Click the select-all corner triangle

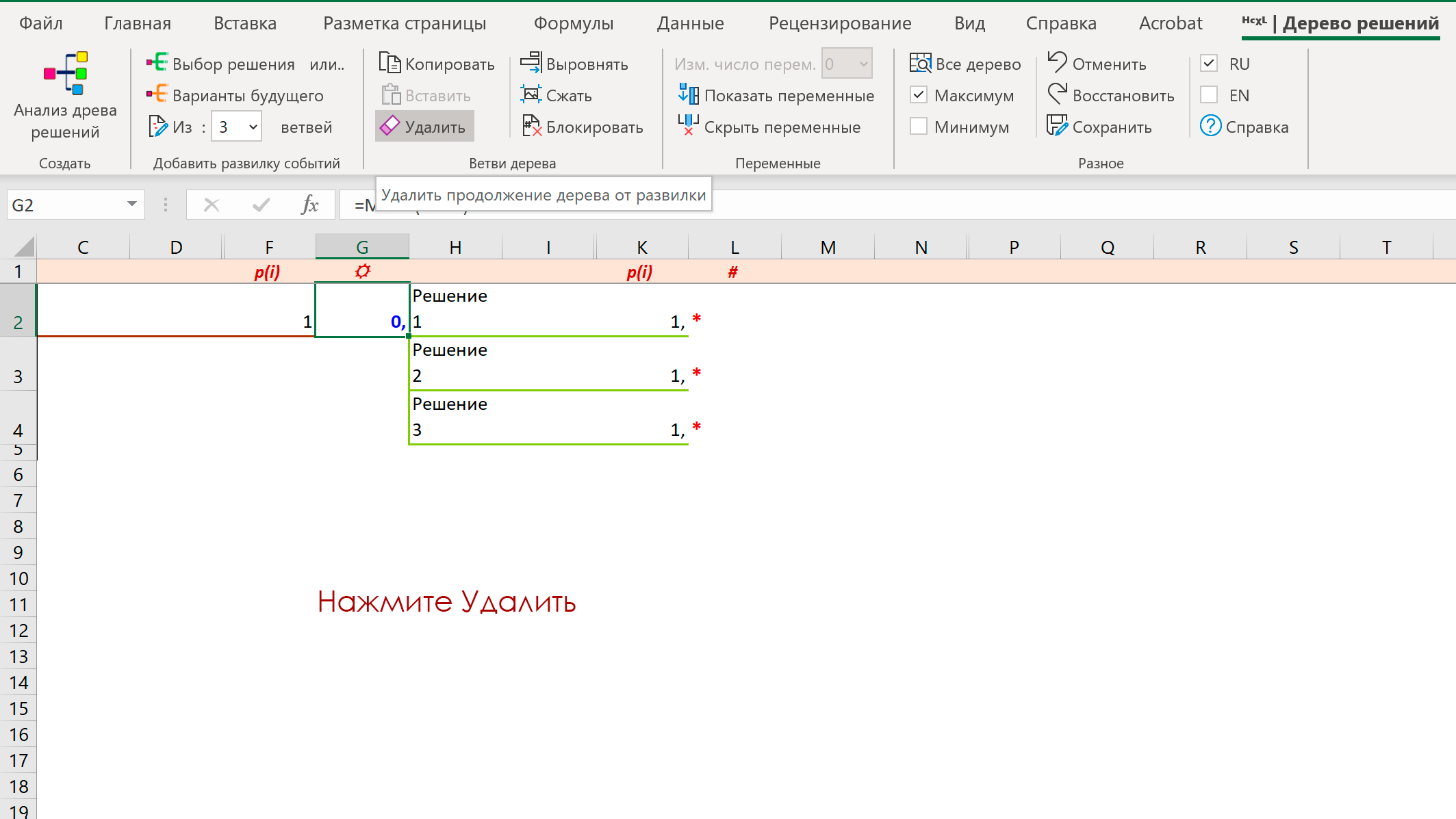coord(24,246)
